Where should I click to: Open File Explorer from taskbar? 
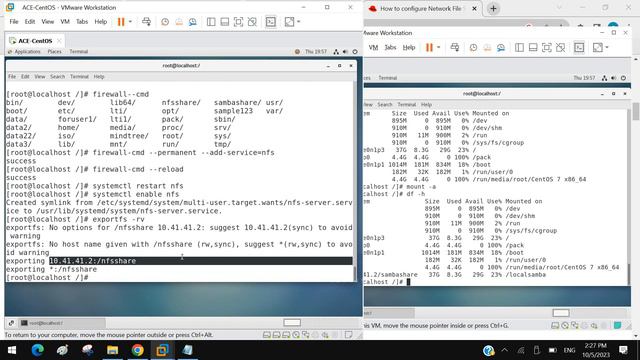(x=112, y=350)
